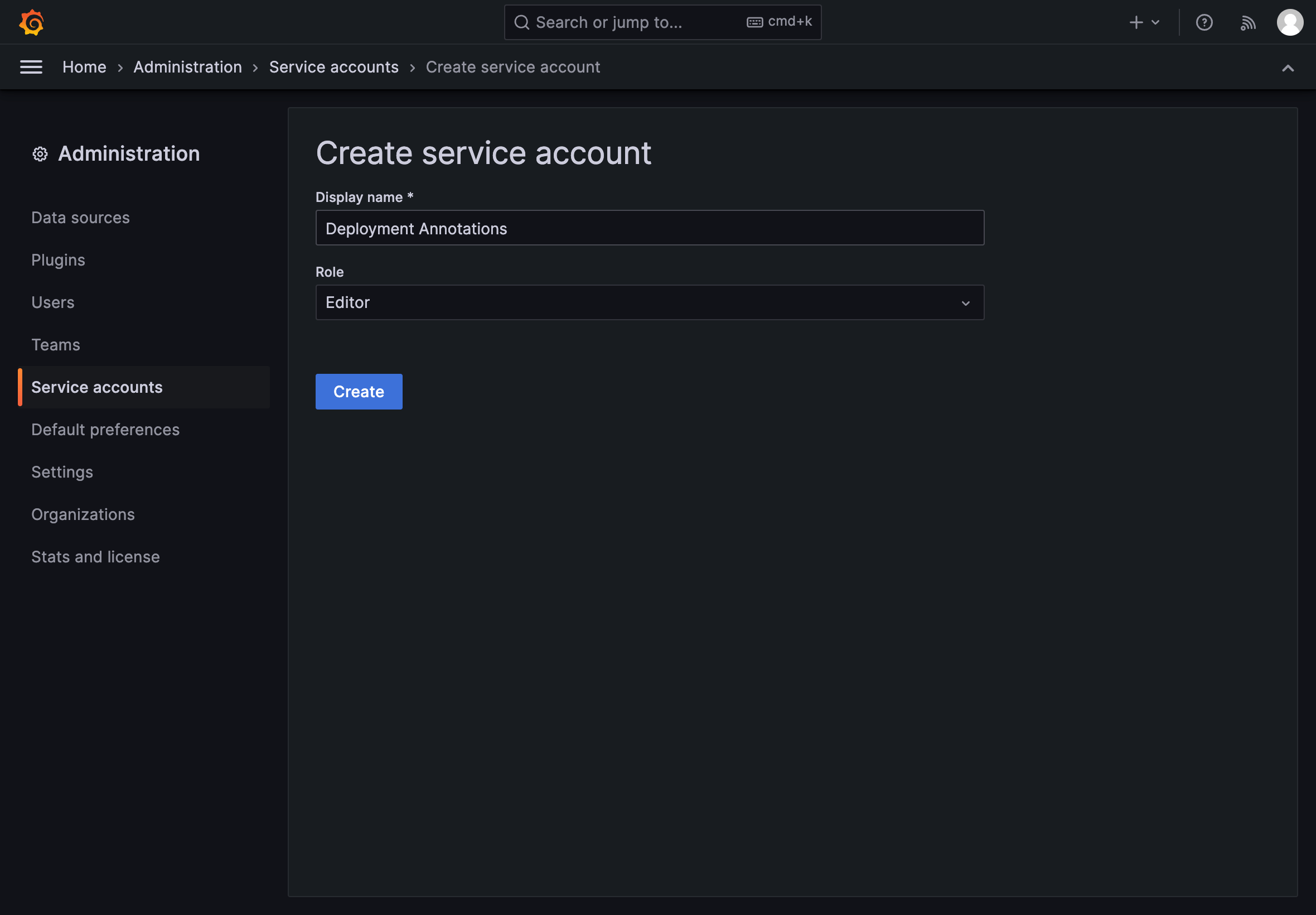Open the navigation hamburger menu
Image resolution: width=1316 pixels, height=915 pixels.
tap(32, 66)
